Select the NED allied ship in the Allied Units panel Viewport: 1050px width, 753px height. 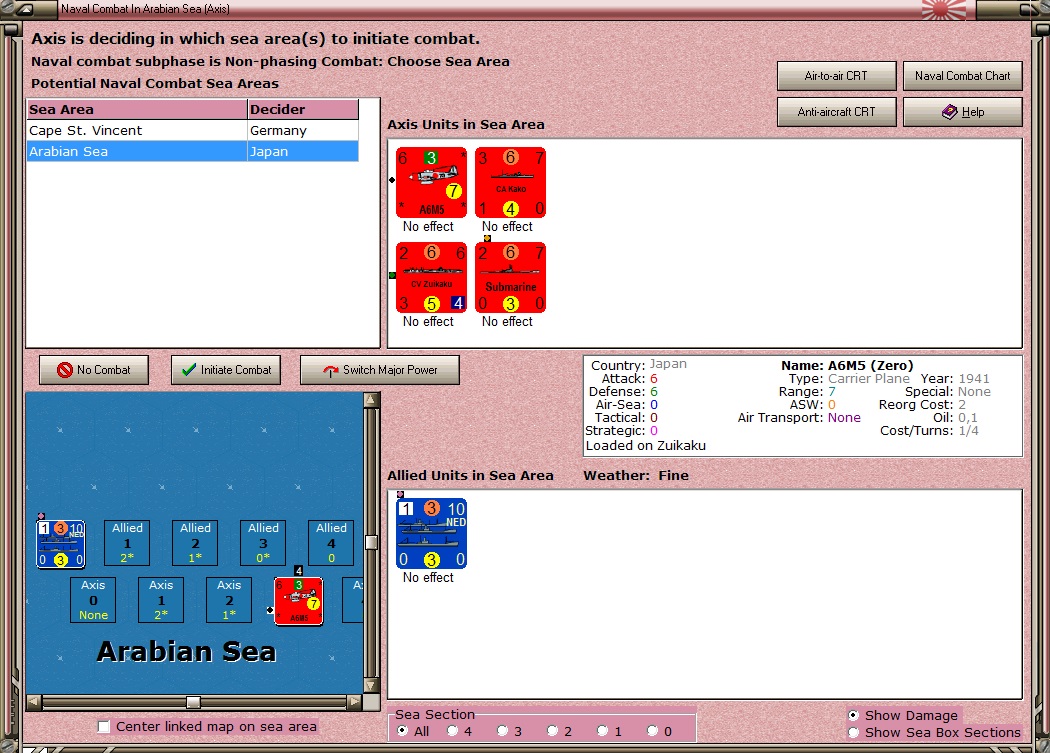coord(431,533)
